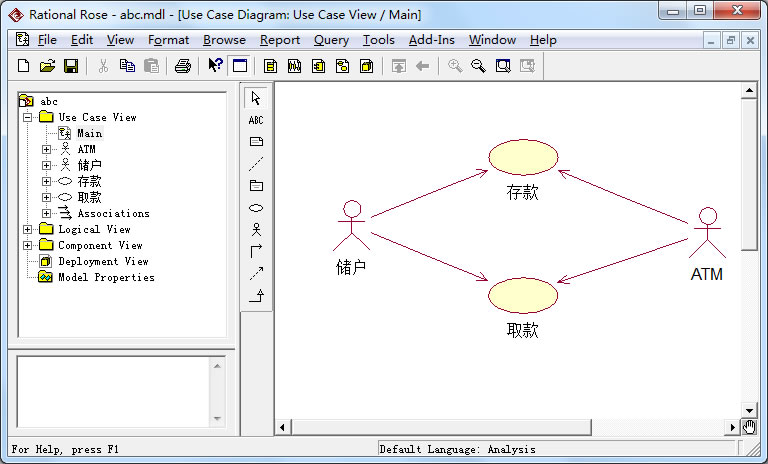Viewport: 768px width, 464px height.
Task: Select the abc root model node
Action: (49, 101)
